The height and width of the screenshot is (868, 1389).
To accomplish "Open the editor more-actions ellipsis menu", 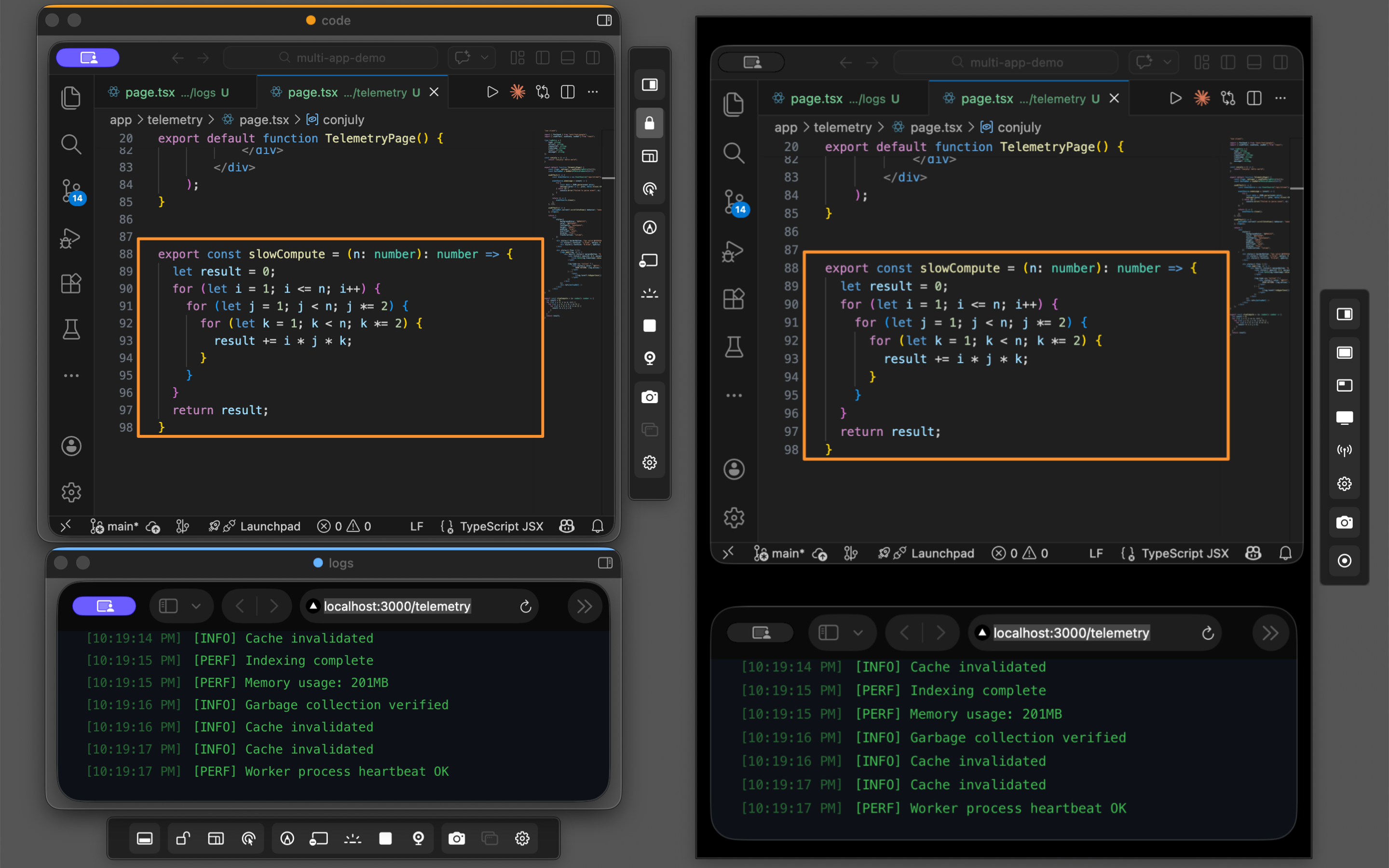I will (x=593, y=92).
